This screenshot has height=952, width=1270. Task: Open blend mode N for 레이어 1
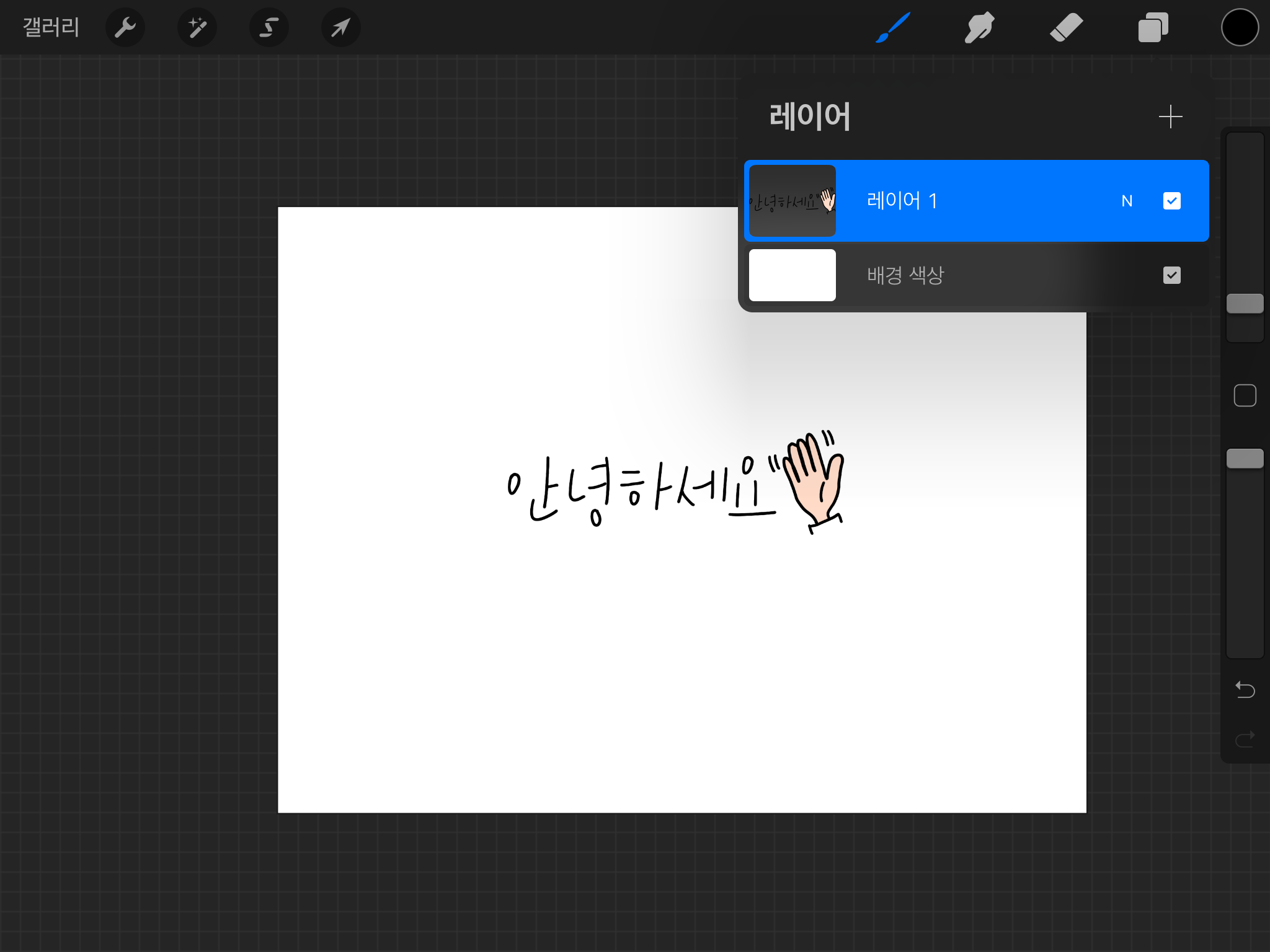click(x=1127, y=201)
